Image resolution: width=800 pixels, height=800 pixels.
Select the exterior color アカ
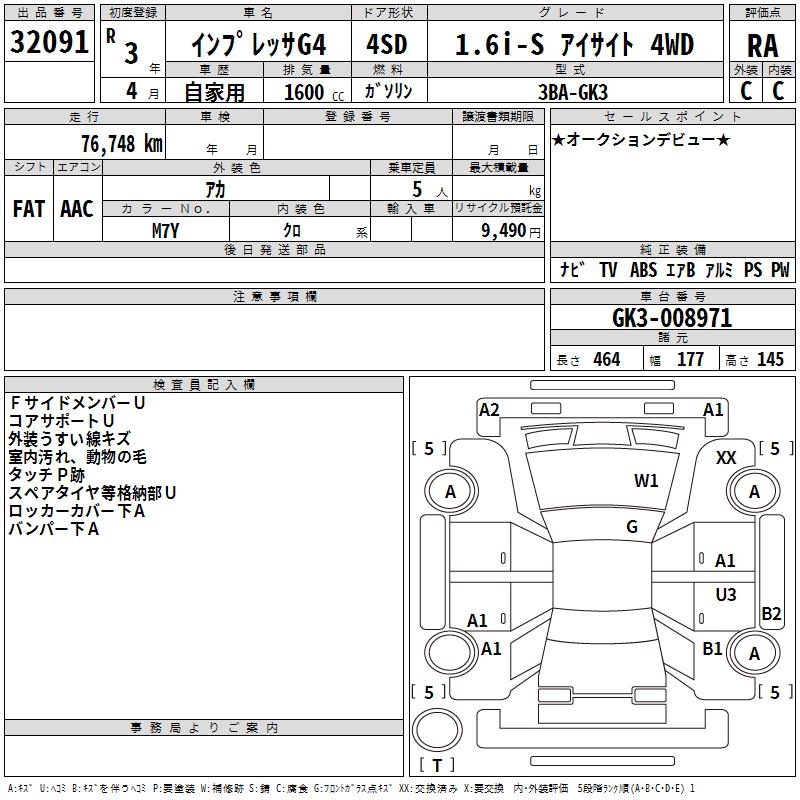pos(215,190)
